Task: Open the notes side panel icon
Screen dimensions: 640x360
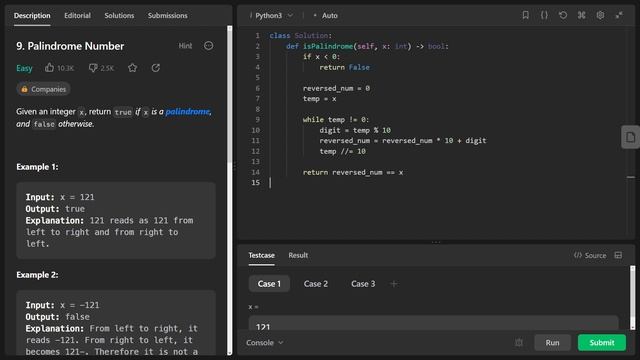Action: click(x=631, y=137)
